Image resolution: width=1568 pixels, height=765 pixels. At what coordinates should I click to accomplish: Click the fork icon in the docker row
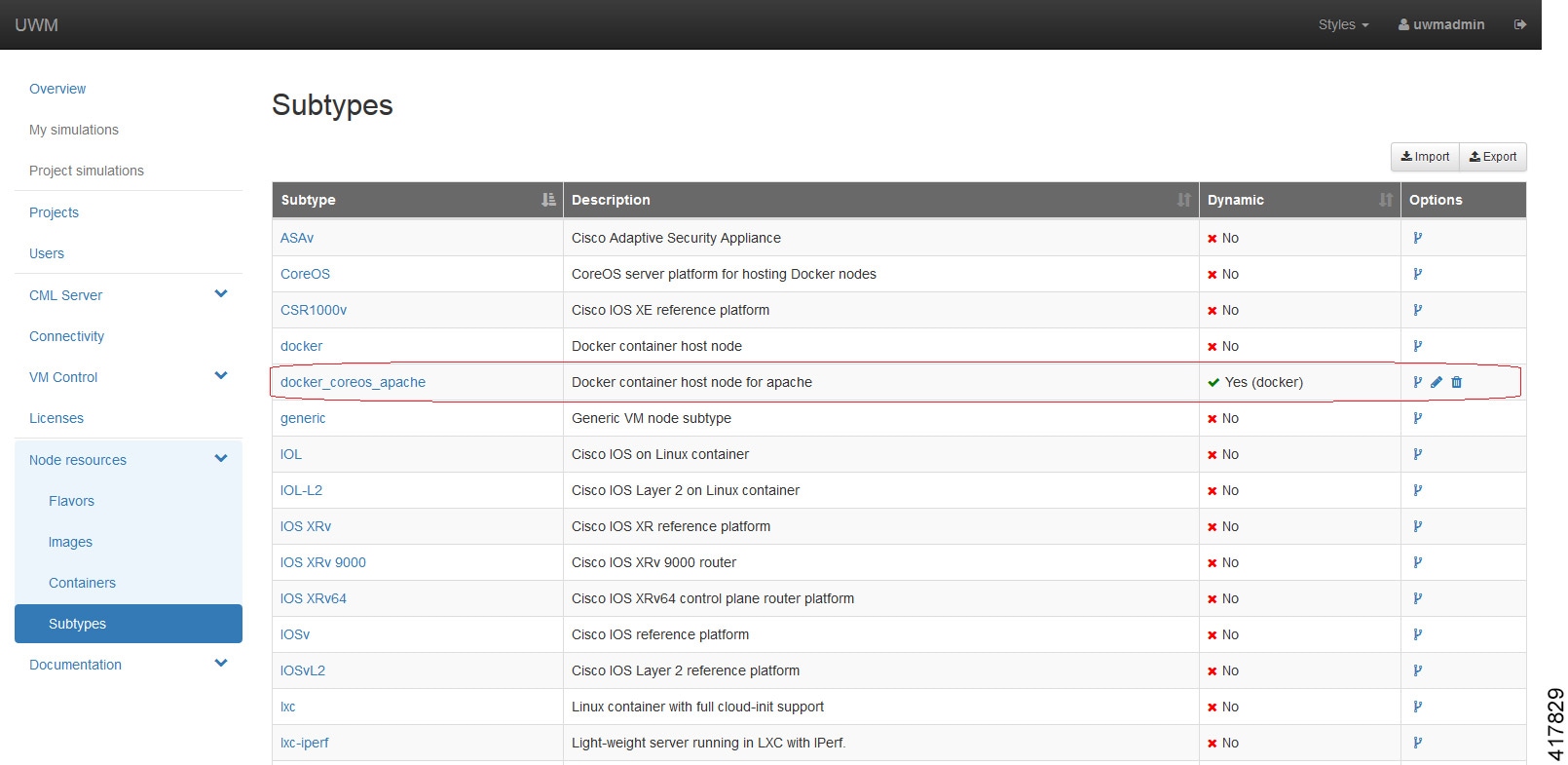pyautogui.click(x=1417, y=346)
